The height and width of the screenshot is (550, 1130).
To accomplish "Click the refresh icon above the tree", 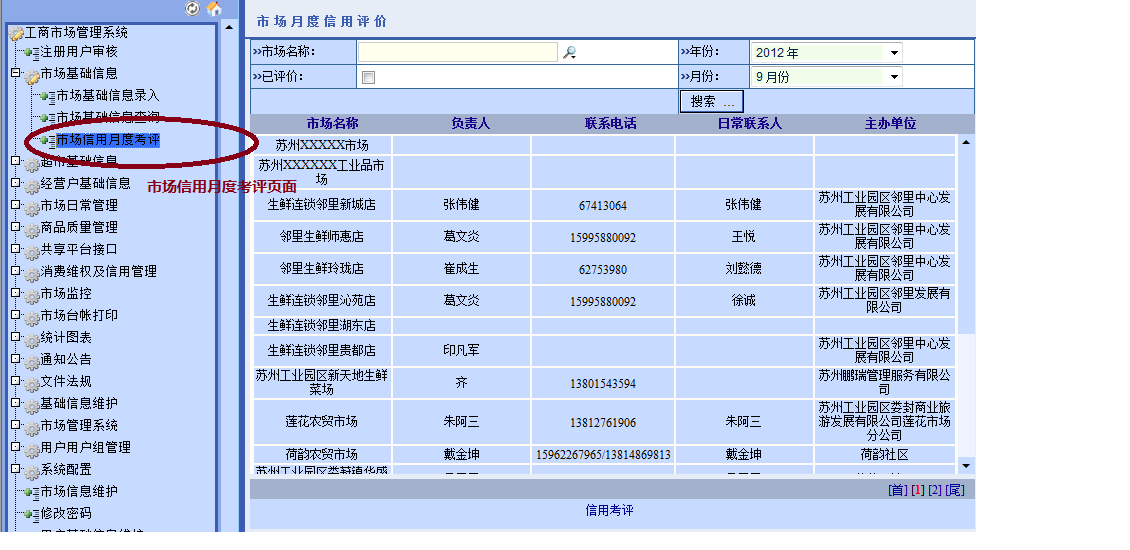I will 192,8.
